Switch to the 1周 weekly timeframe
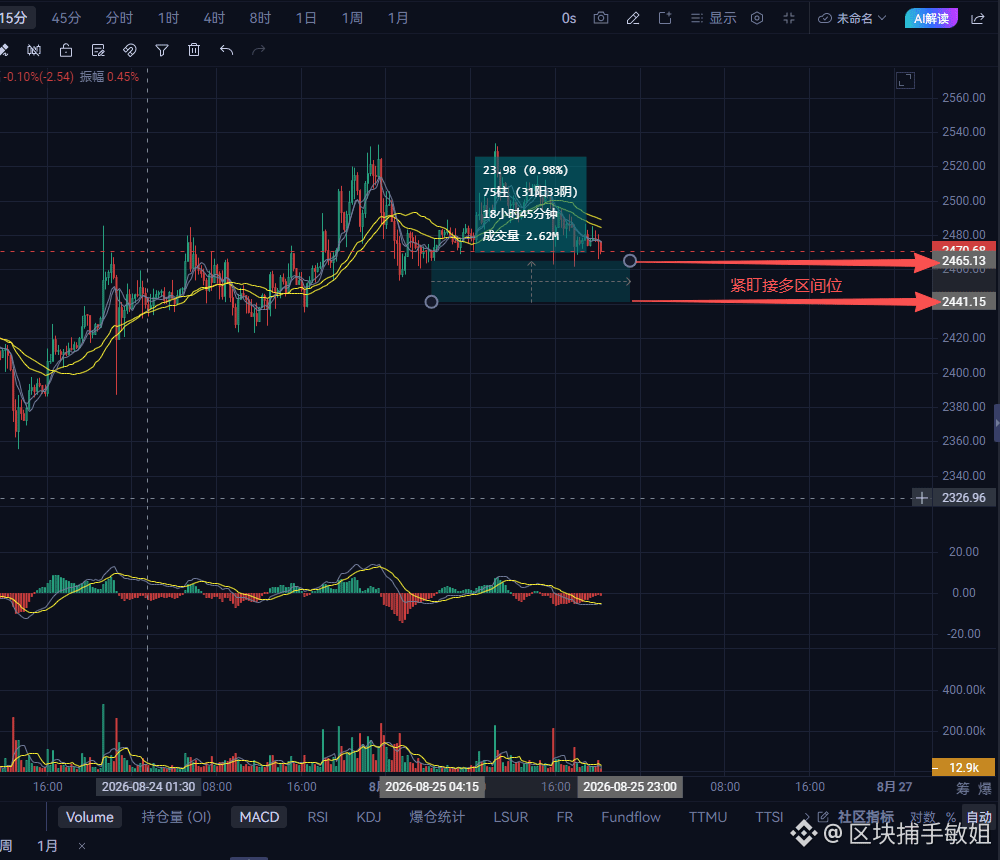Viewport: 1000px width, 860px height. tap(352, 18)
